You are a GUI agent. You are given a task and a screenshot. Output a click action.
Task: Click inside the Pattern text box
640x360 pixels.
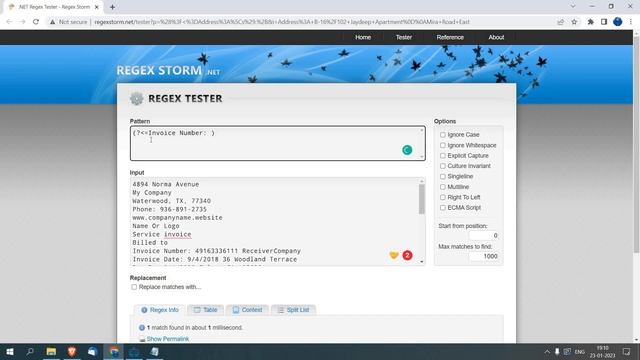point(278,143)
